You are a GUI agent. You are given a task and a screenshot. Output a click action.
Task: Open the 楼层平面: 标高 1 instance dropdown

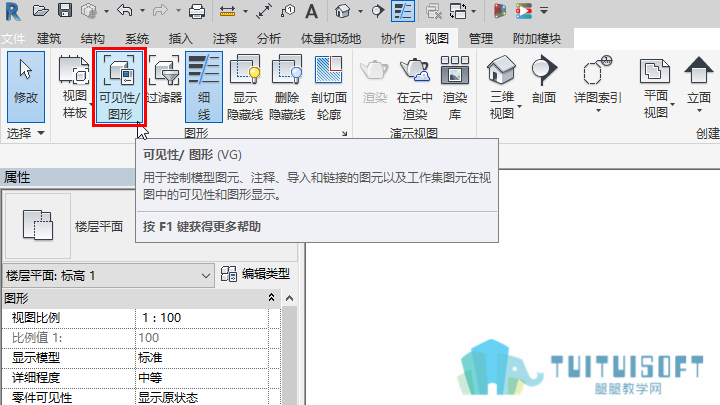108,276
